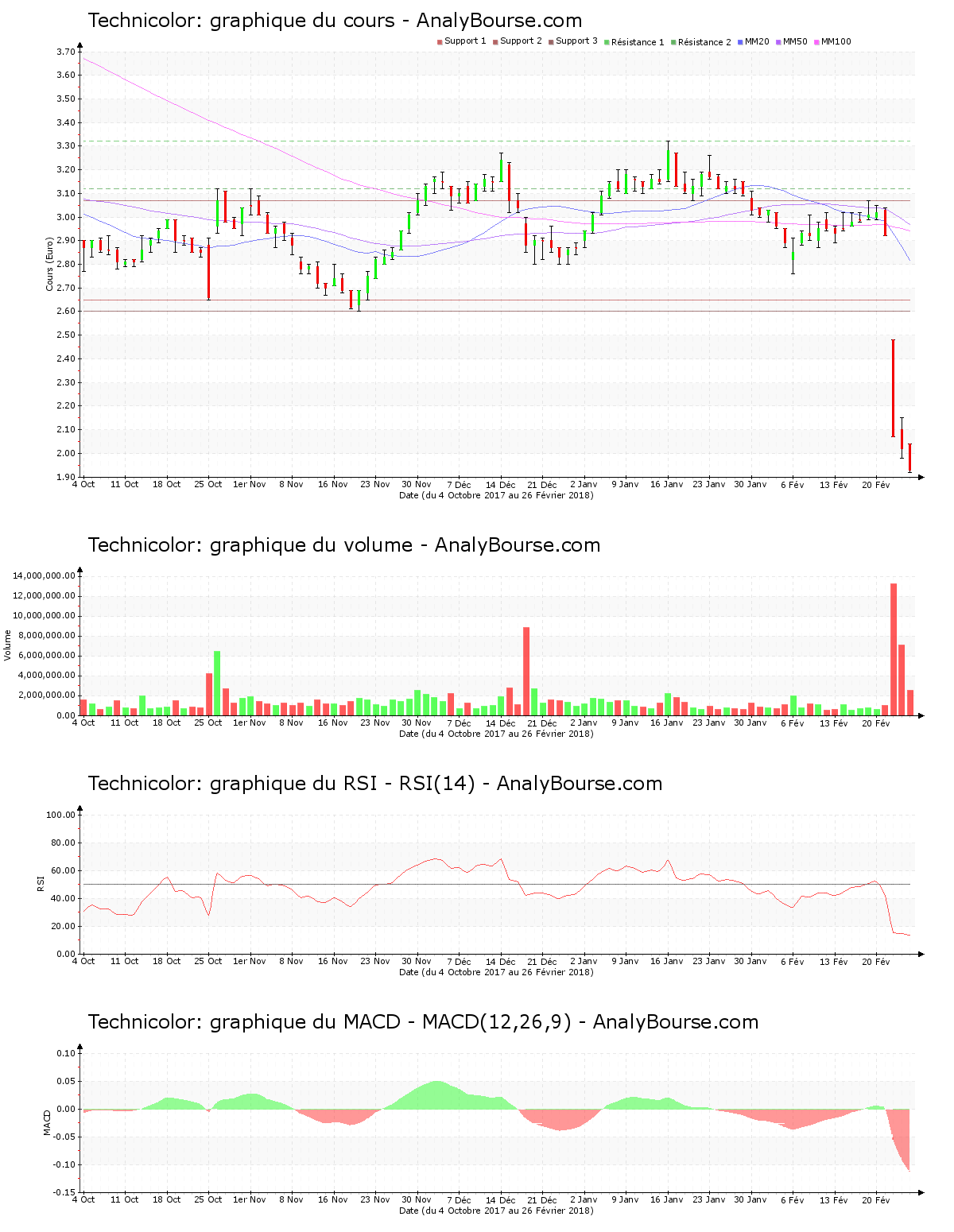Click the Support 2 legend color square
Image resolution: width=954 pixels, height=1232 pixels.
(495, 42)
